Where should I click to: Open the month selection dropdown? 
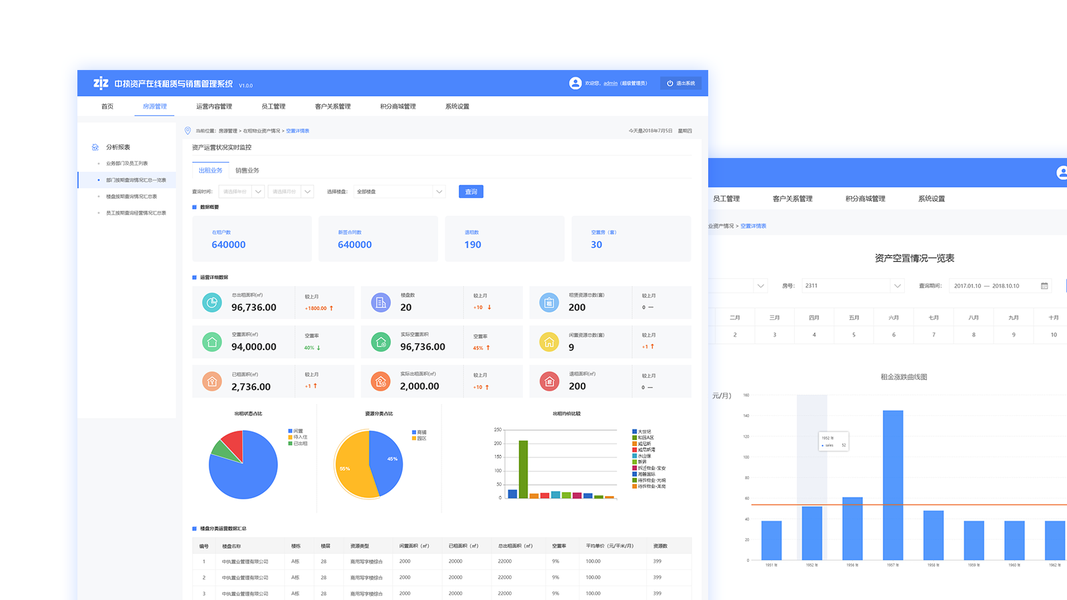pyautogui.click(x=291, y=192)
